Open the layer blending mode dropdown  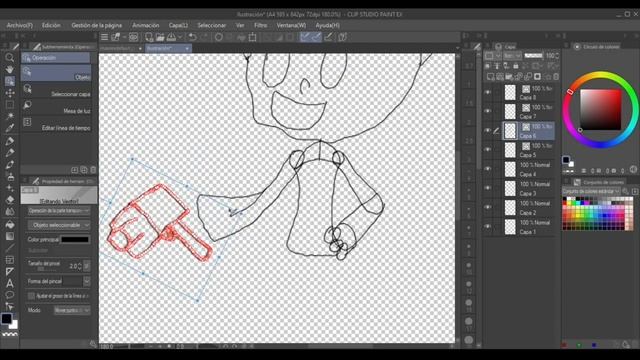pos(512,56)
